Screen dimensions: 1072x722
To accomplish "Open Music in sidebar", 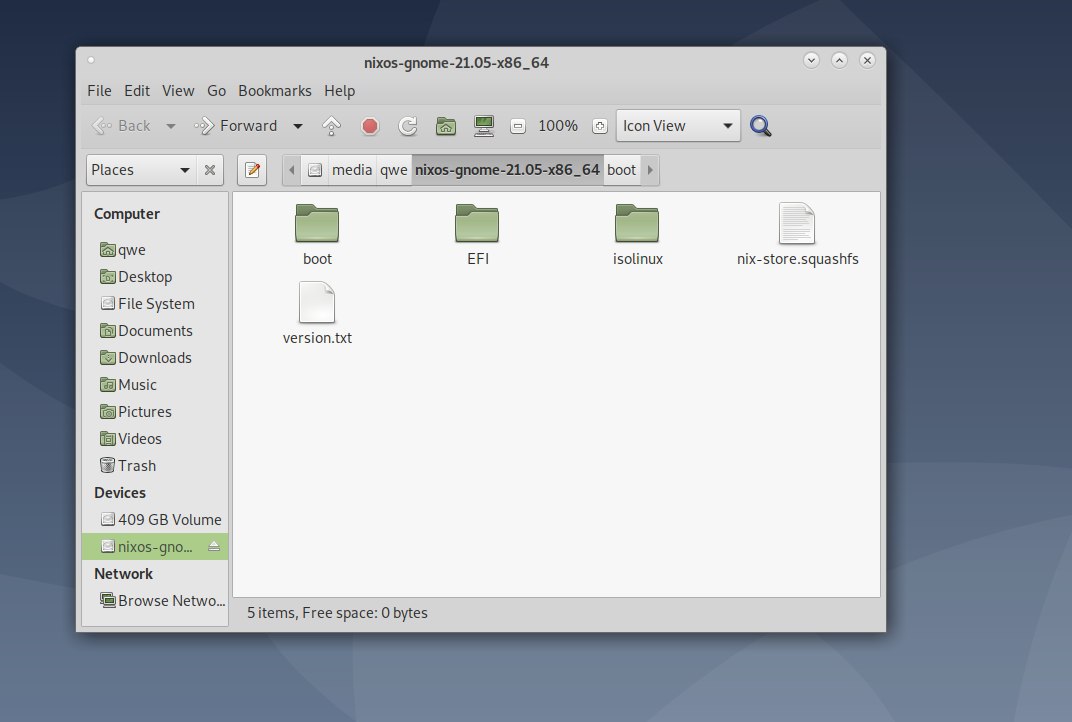I will click(x=155, y=385).
